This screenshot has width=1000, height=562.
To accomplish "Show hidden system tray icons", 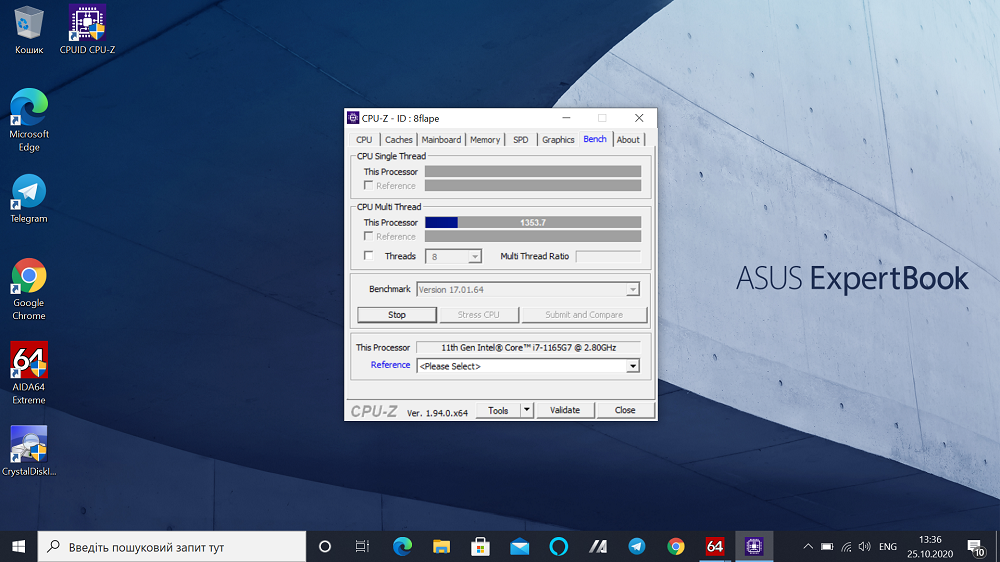I will coord(808,547).
